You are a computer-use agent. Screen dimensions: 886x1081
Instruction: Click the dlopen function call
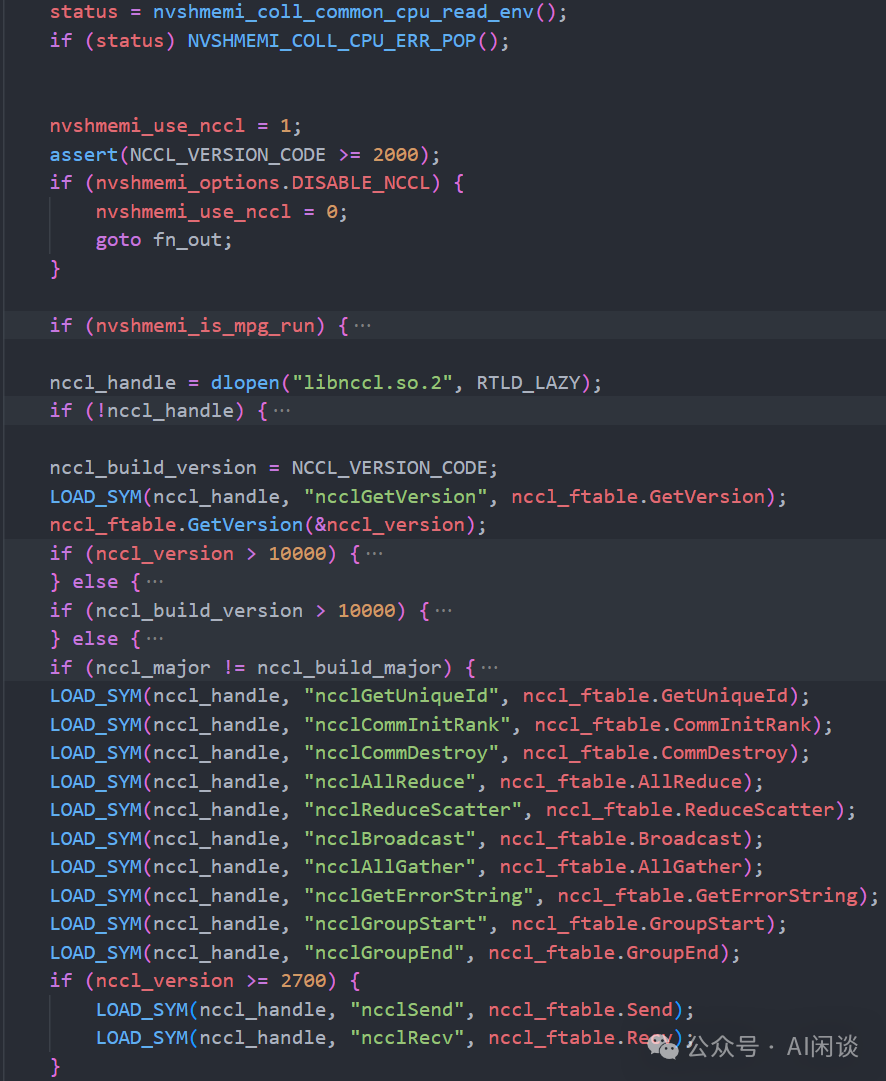[x=245, y=383]
